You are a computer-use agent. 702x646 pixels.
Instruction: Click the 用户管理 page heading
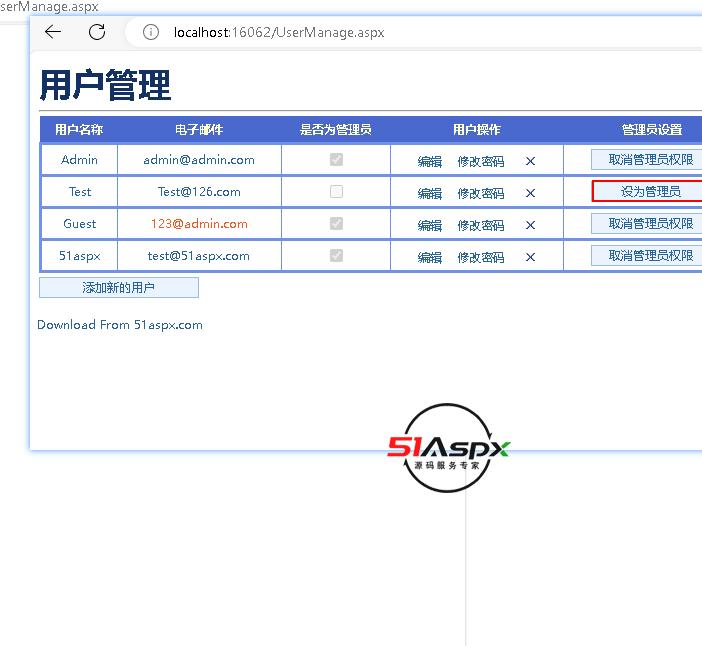(x=106, y=85)
